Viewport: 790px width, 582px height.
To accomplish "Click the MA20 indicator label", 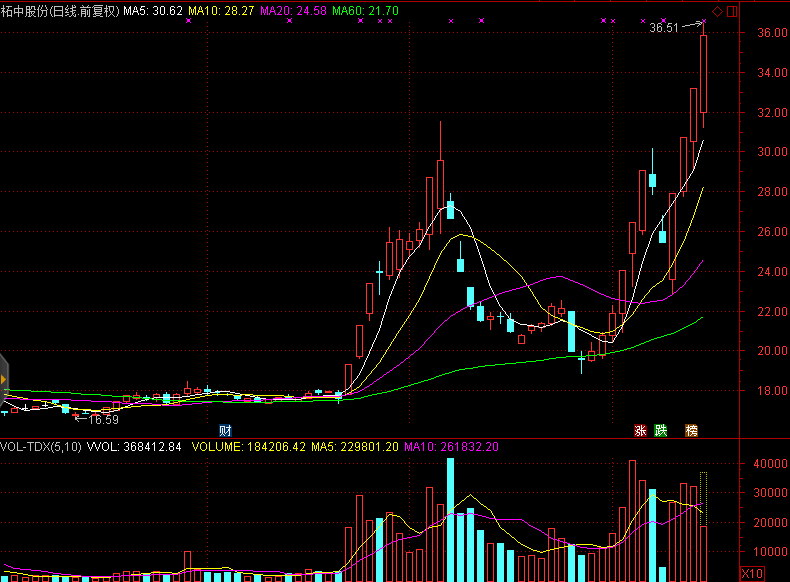I will 294,10.
